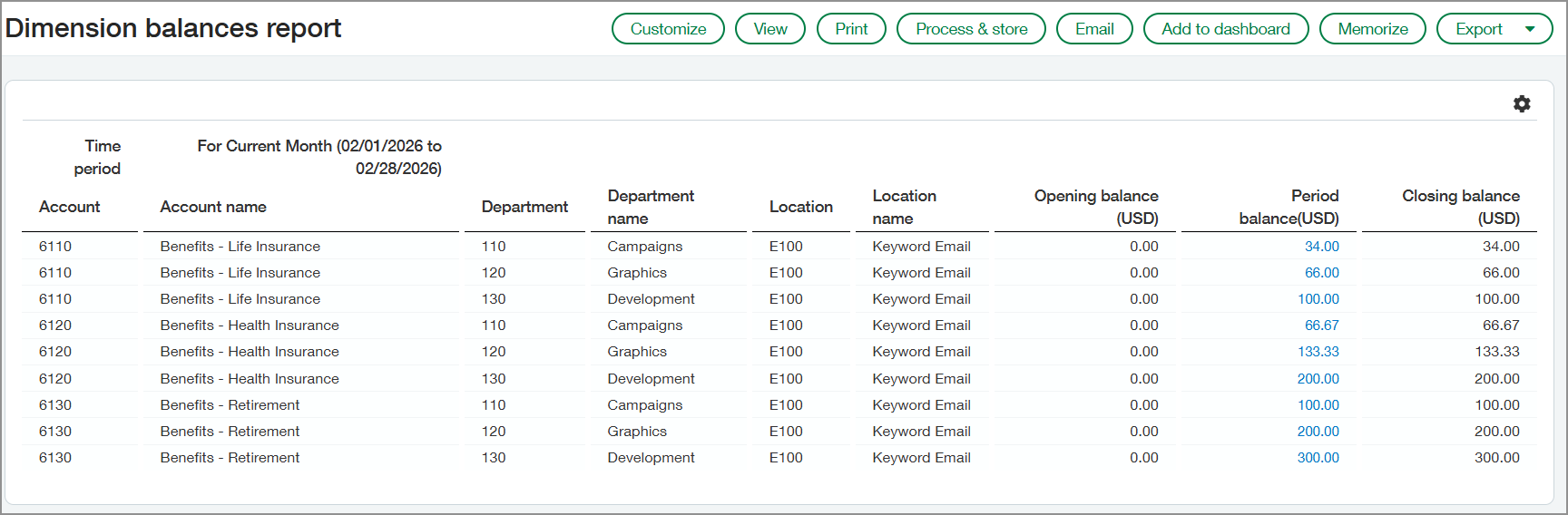Click the View button
Image resolution: width=1568 pixels, height=515 pixels.
[x=770, y=29]
